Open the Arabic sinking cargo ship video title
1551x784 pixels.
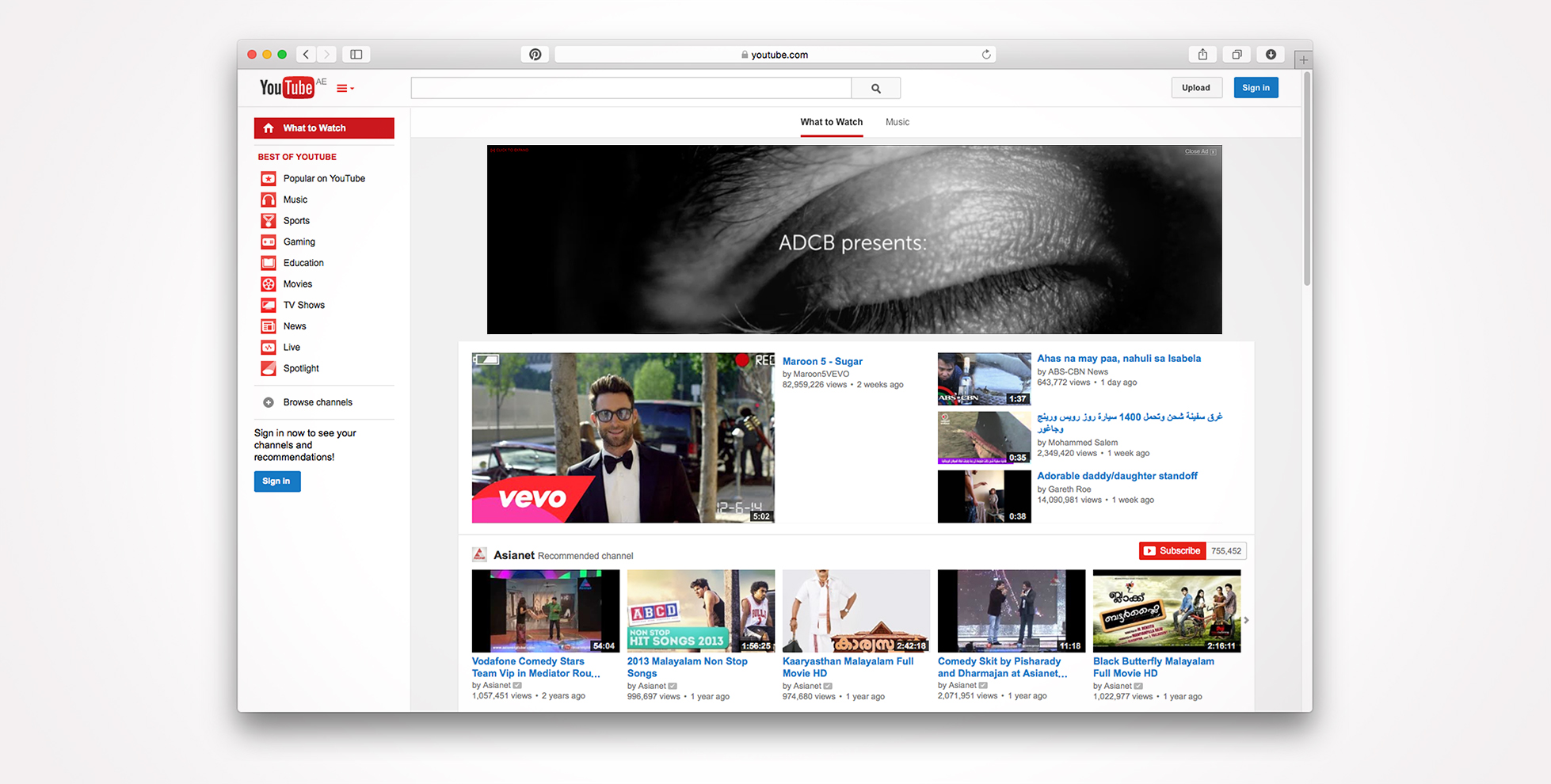1130,422
